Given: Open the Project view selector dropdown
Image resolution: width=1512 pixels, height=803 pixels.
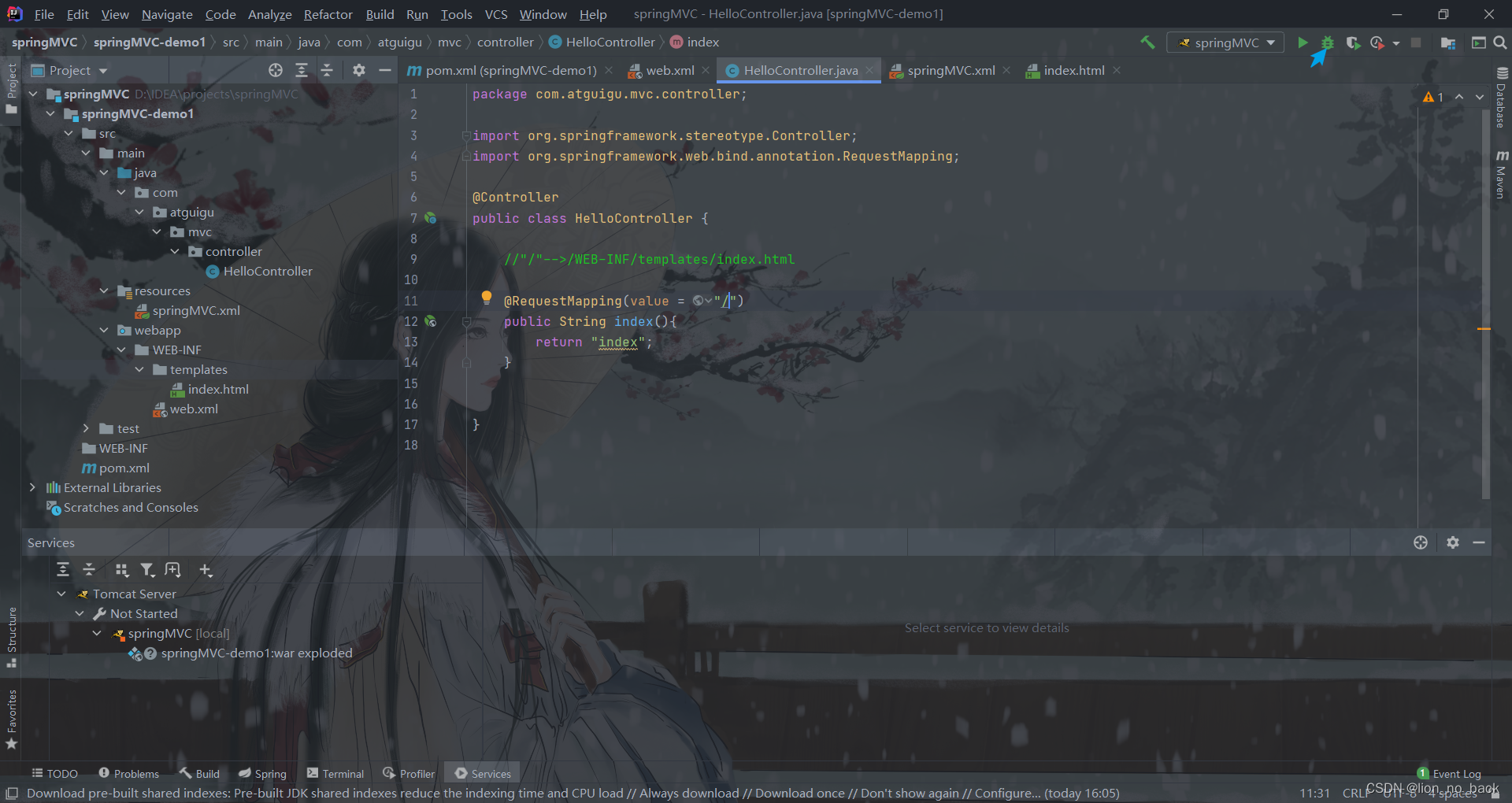Looking at the screenshot, I should point(69,71).
